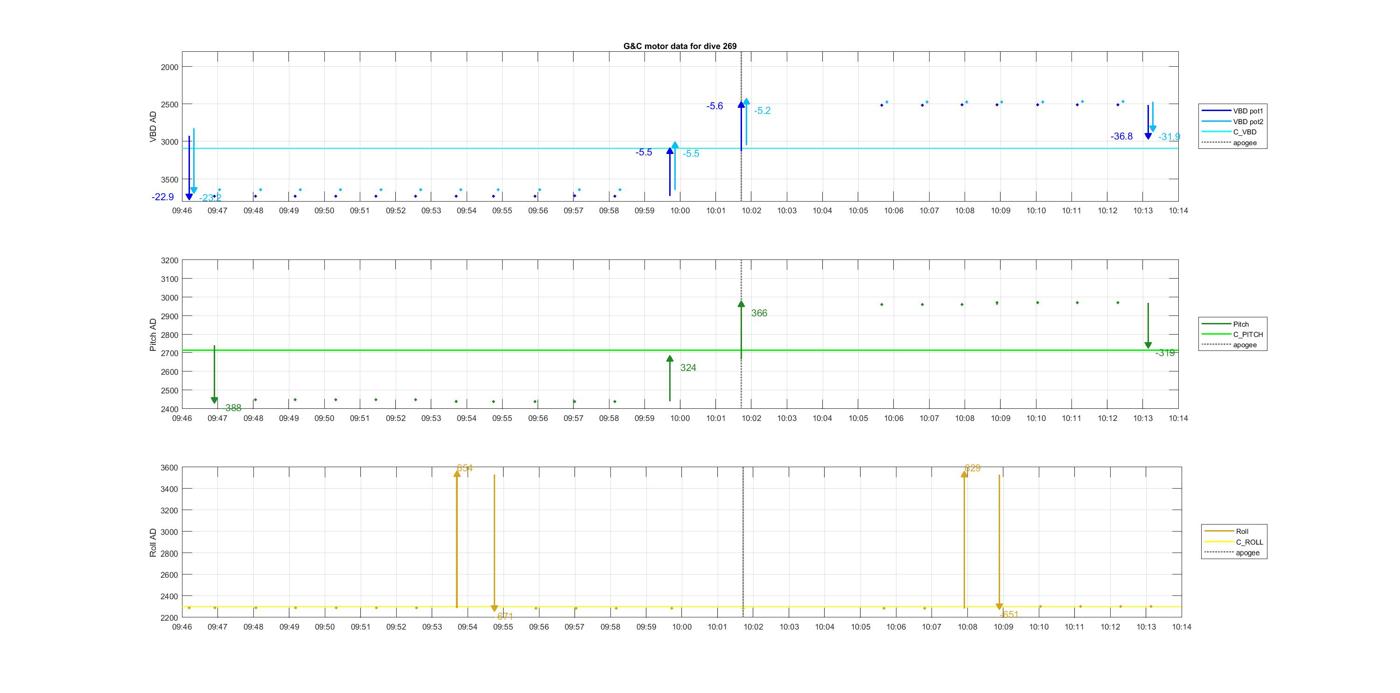Click the '-36.8' value label
This screenshot has height=693, width=1400.
coord(1122,136)
